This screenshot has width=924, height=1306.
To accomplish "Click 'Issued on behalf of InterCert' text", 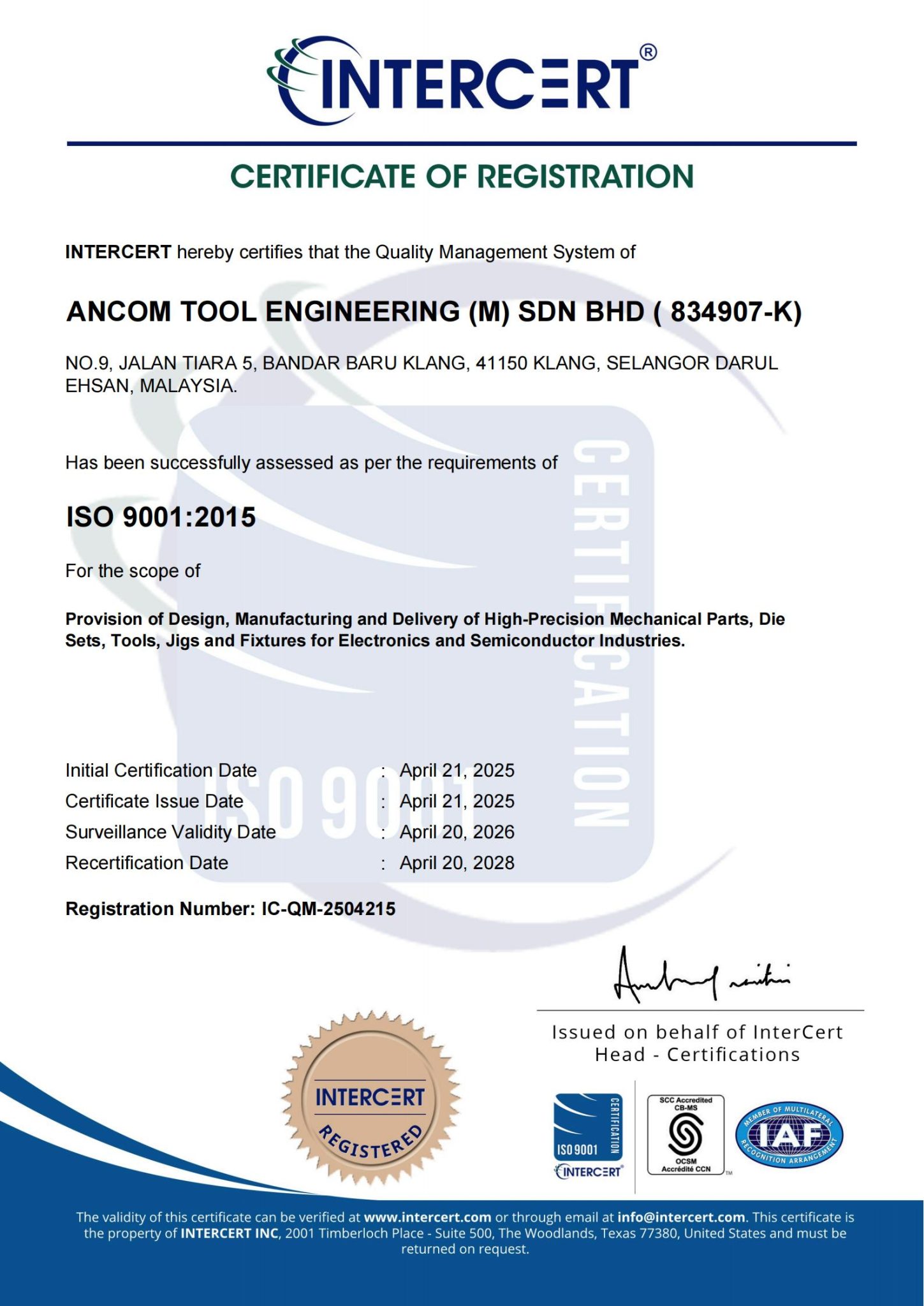I will point(697,1032).
